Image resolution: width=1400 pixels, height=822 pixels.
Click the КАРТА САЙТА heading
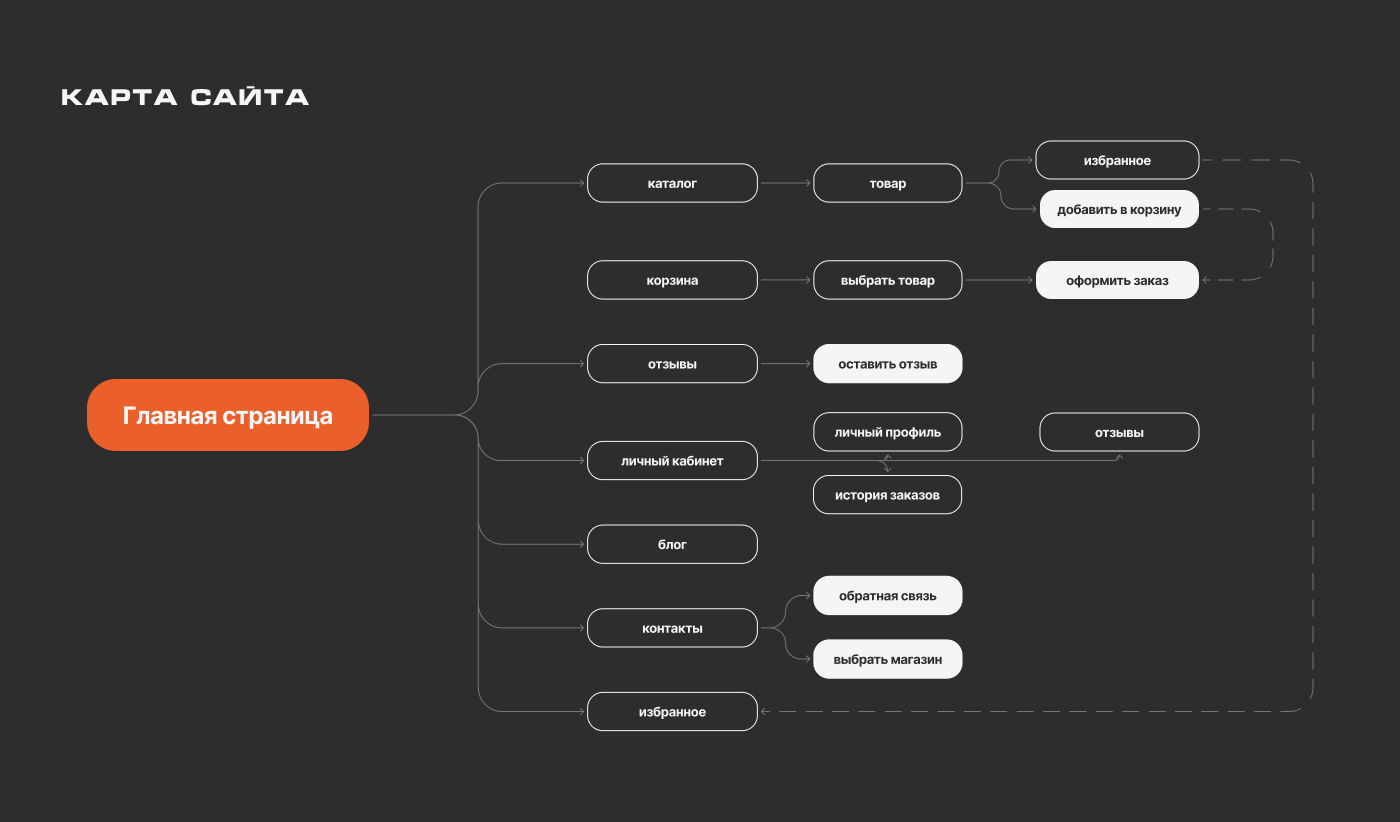185,97
